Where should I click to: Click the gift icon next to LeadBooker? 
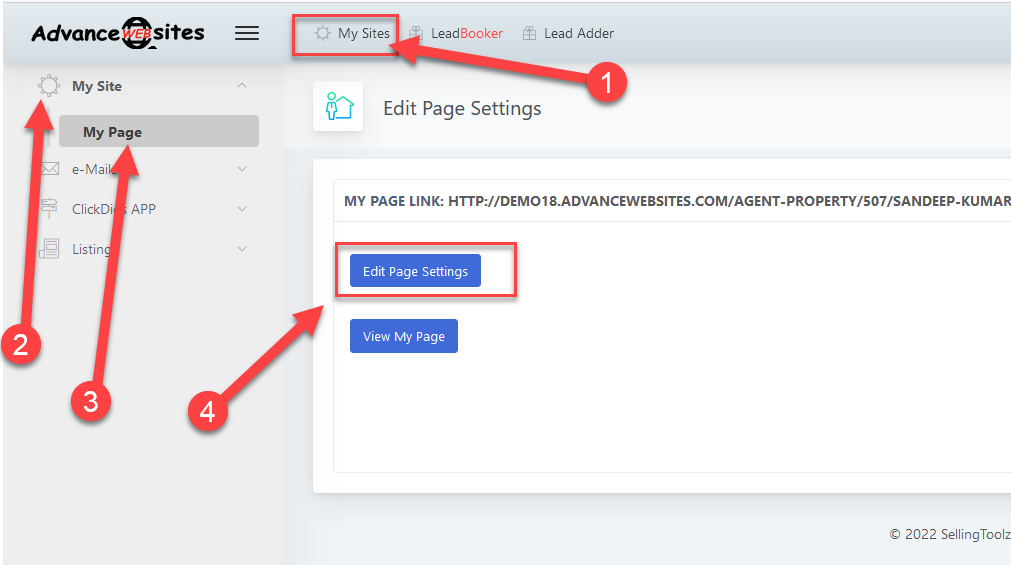click(416, 34)
